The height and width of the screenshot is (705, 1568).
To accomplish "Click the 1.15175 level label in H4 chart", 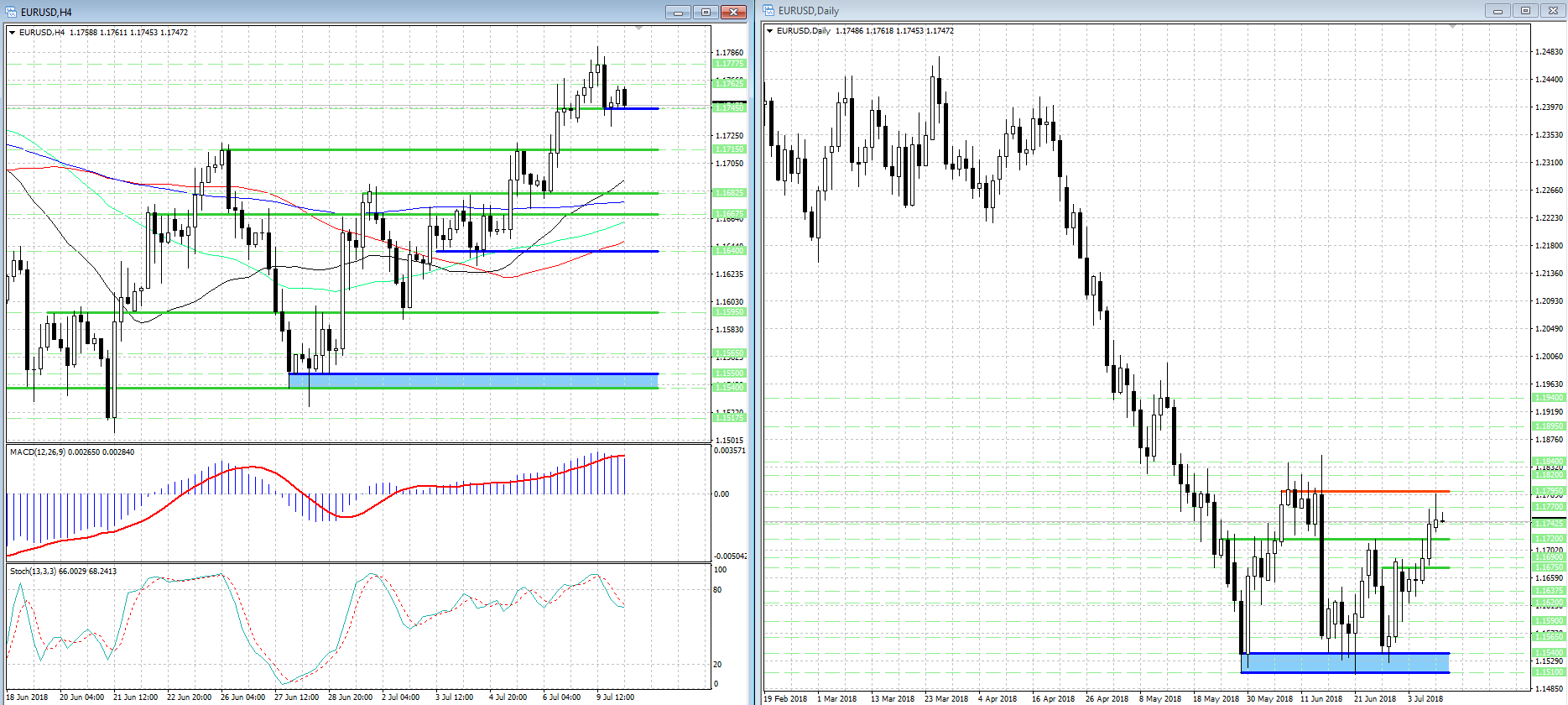I will click(x=729, y=418).
